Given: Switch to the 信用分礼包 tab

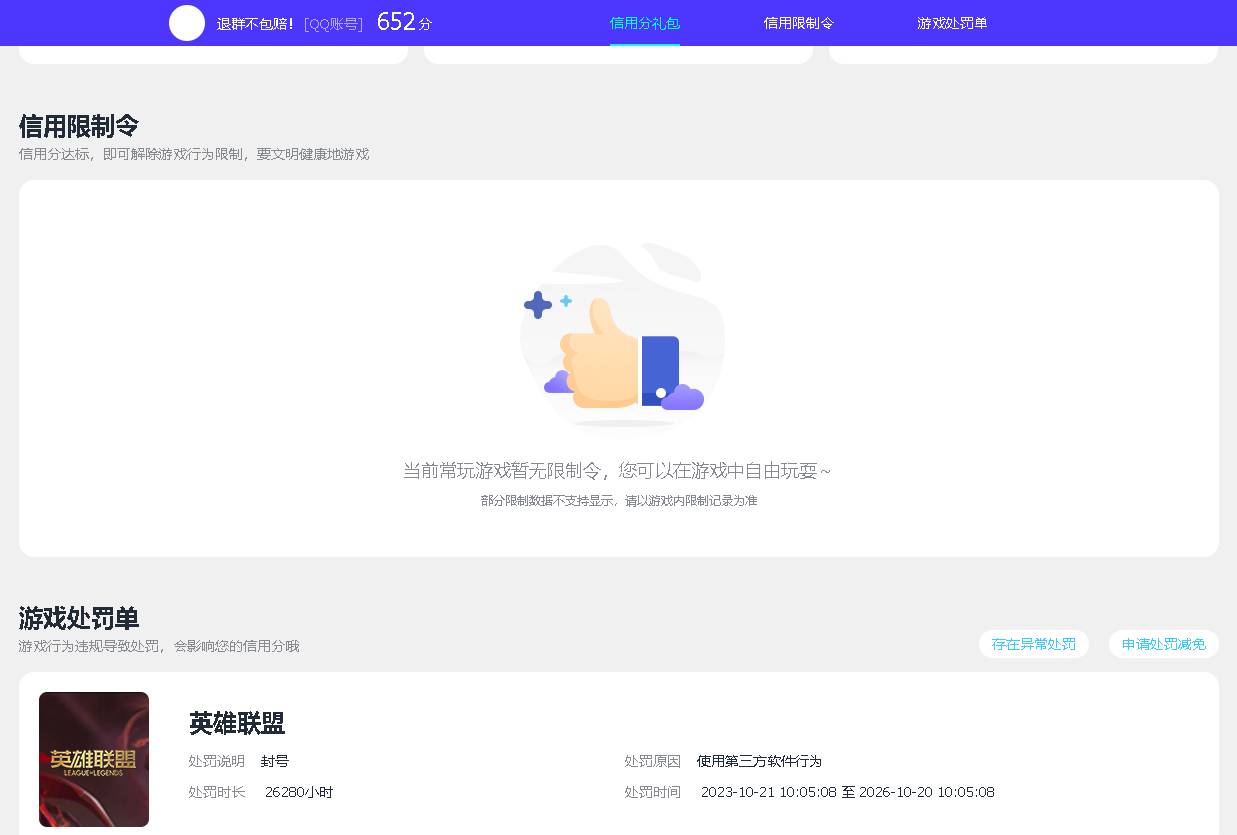Looking at the screenshot, I should tap(645, 23).
